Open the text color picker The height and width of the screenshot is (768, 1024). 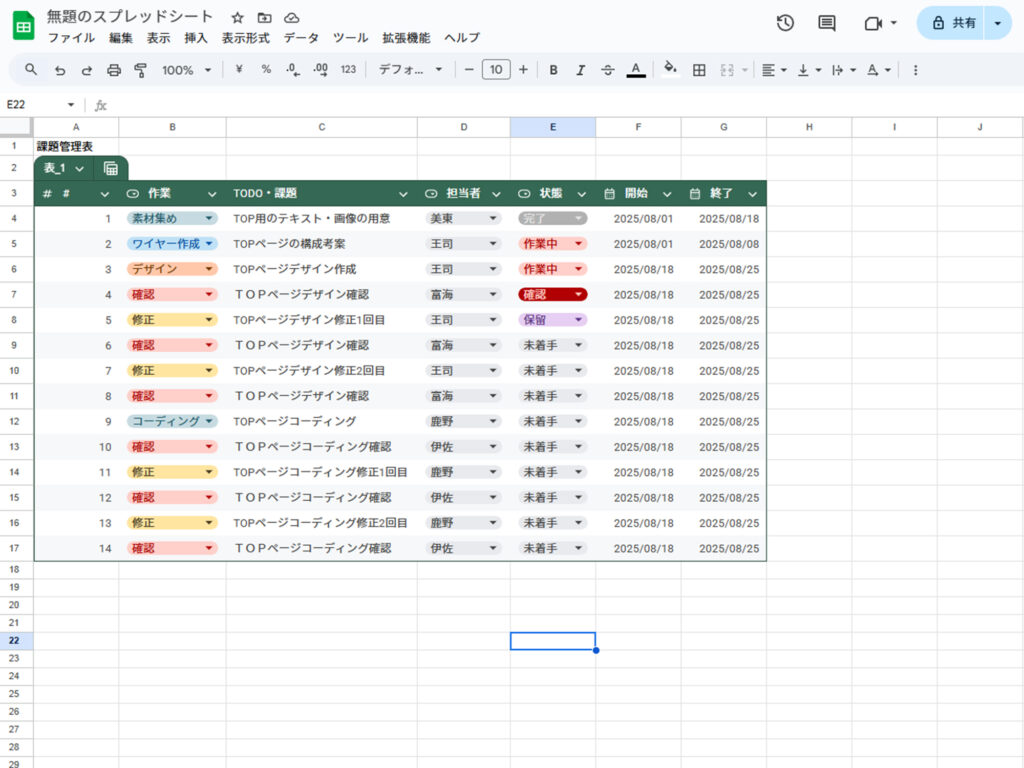635,70
